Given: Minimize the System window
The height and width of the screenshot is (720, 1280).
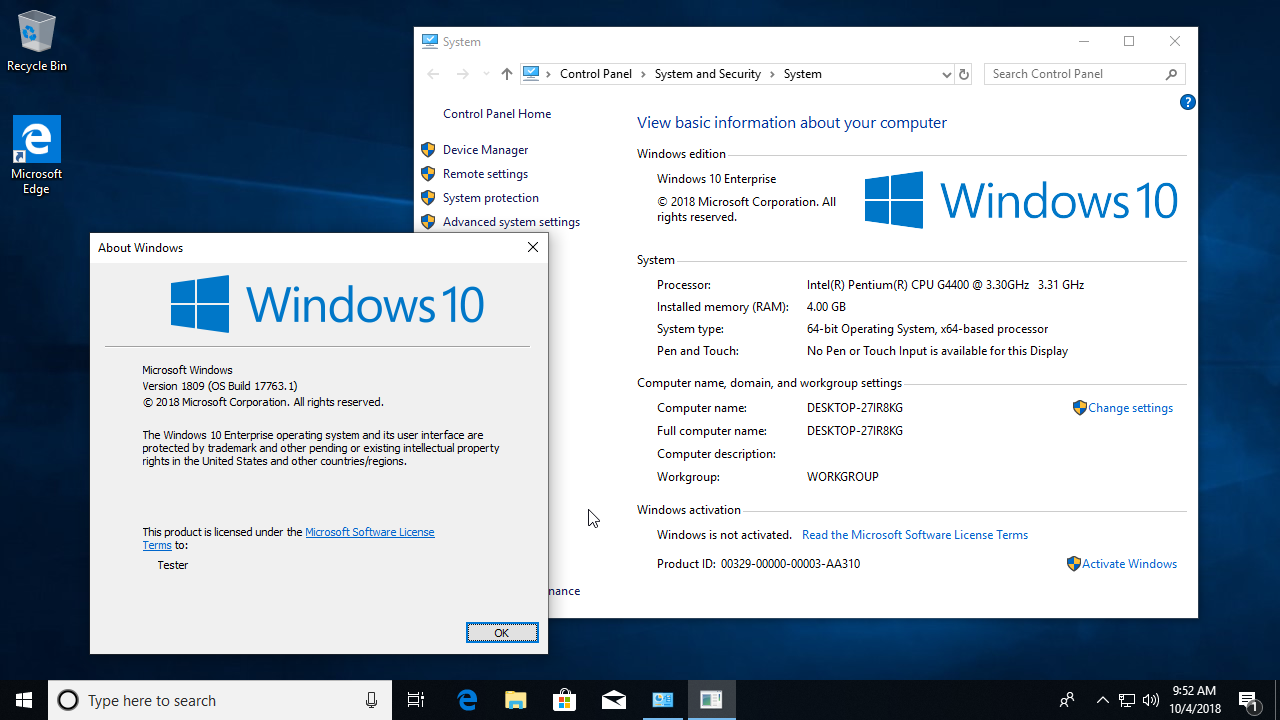Looking at the screenshot, I should [1083, 41].
